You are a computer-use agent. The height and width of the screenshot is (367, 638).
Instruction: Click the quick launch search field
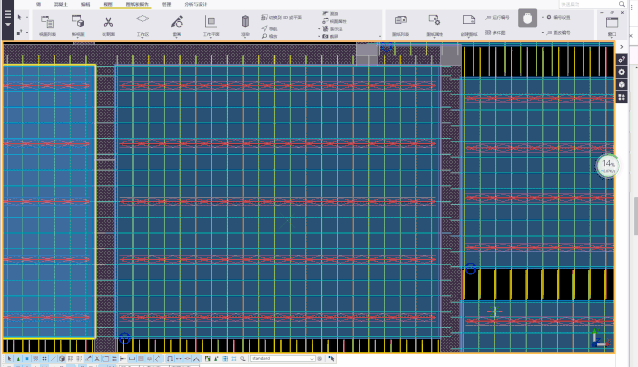point(588,4)
